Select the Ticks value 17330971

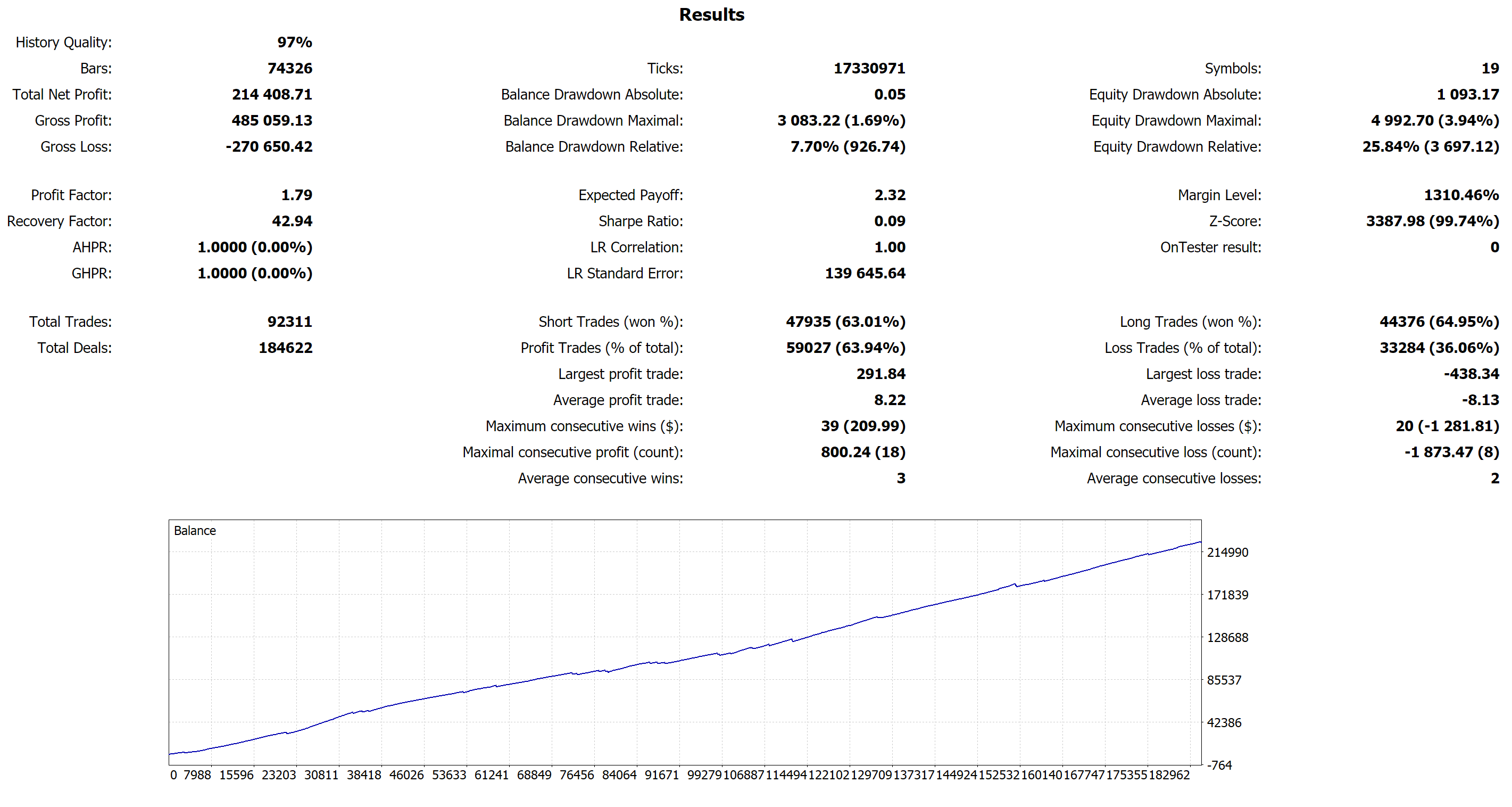tap(869, 69)
